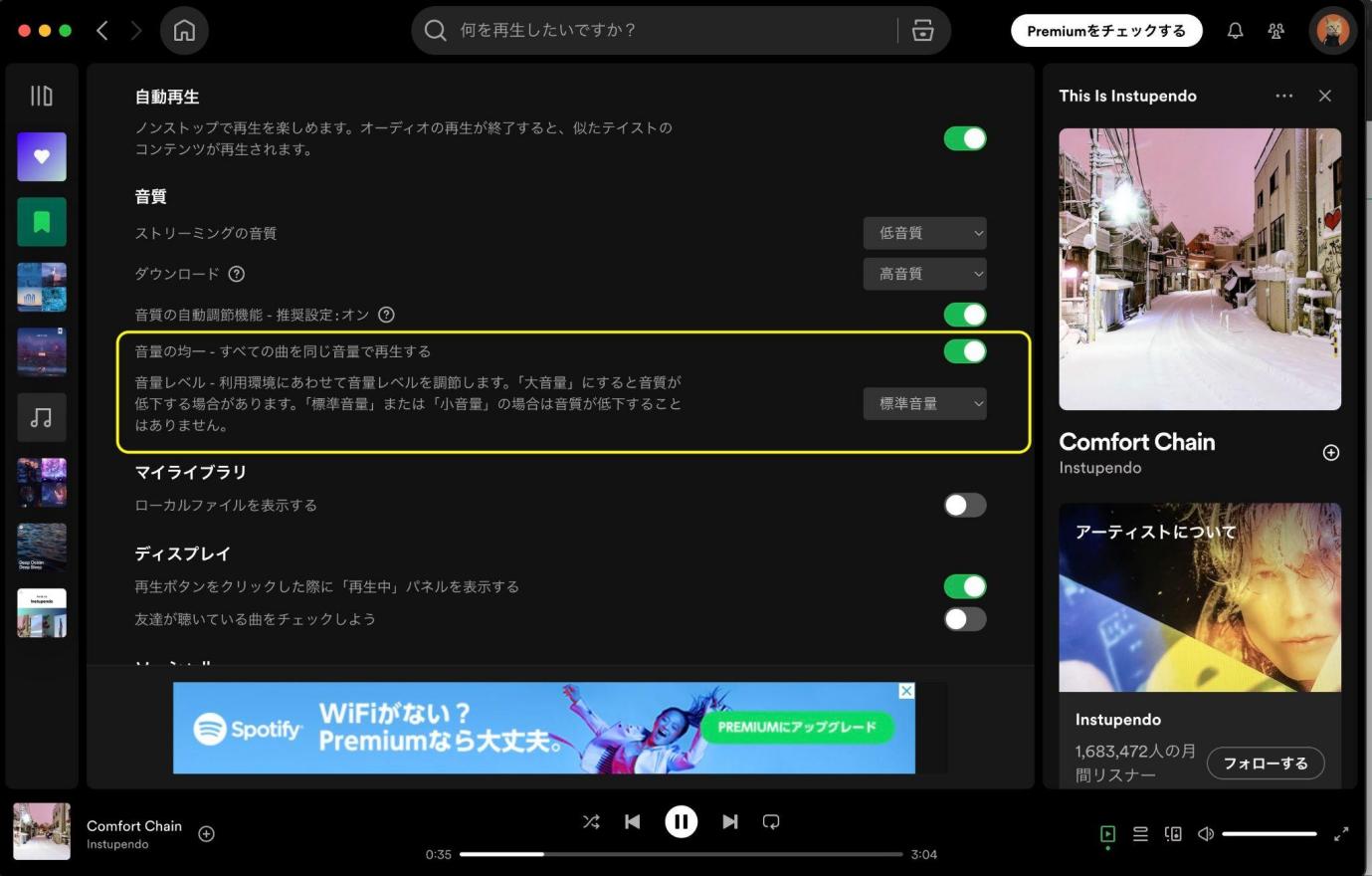Click album thumbnail in bottom player bar
The image size is (1372, 876).
click(42, 831)
